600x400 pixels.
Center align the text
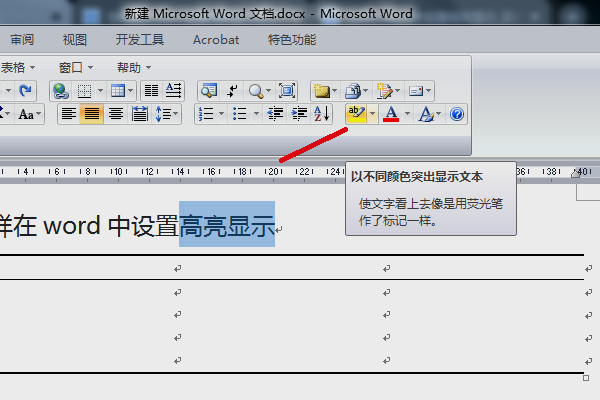116,114
